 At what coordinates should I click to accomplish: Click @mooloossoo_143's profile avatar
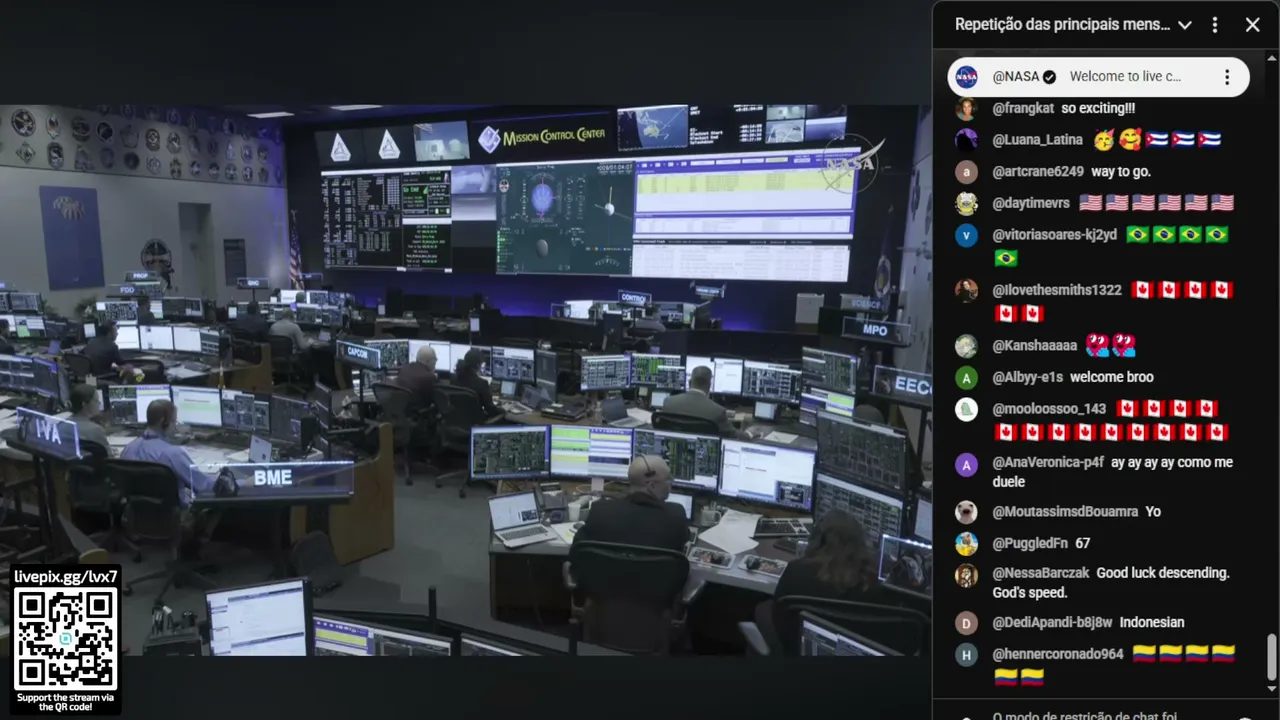(x=966, y=410)
